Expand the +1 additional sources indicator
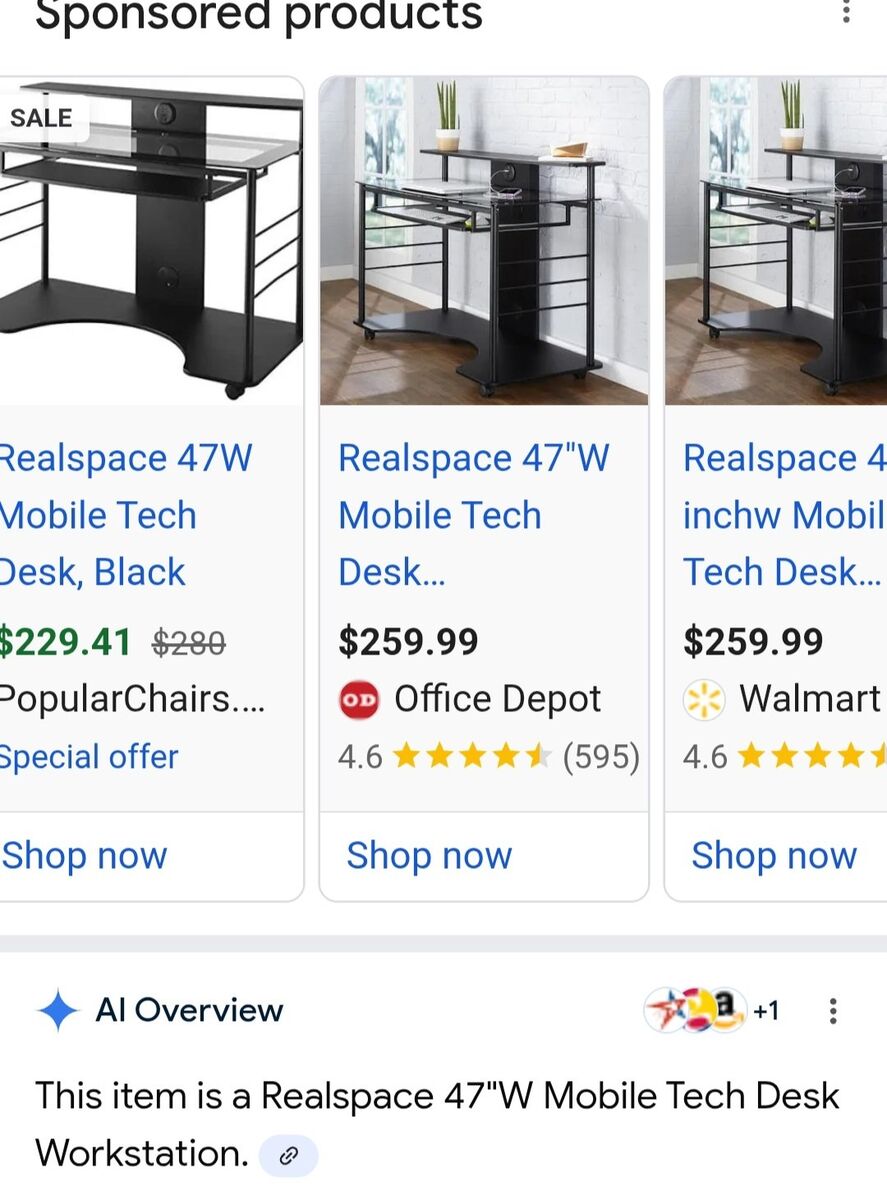Screen dimensions: 887x1200 [x=767, y=1011]
